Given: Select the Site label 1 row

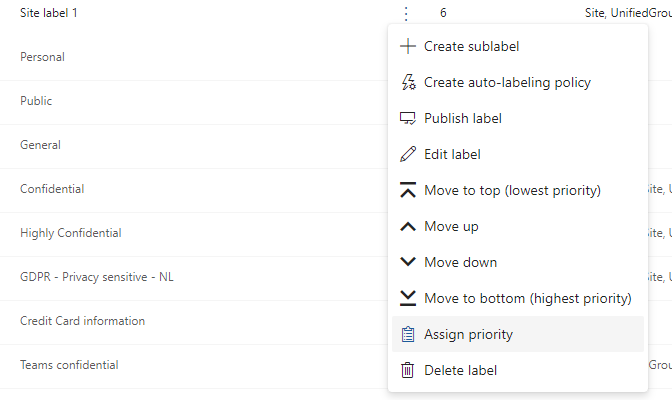Looking at the screenshot, I should 49,13.
